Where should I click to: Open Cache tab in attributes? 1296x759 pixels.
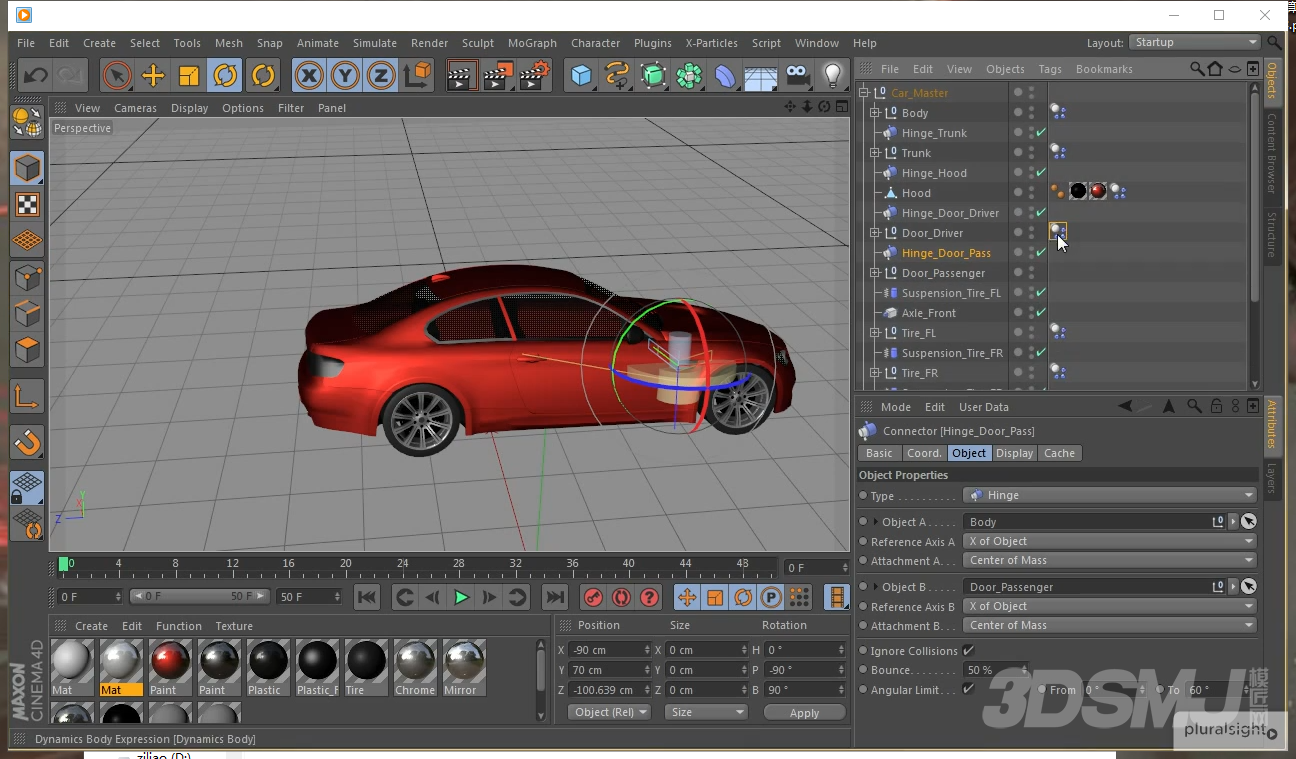(x=1059, y=453)
